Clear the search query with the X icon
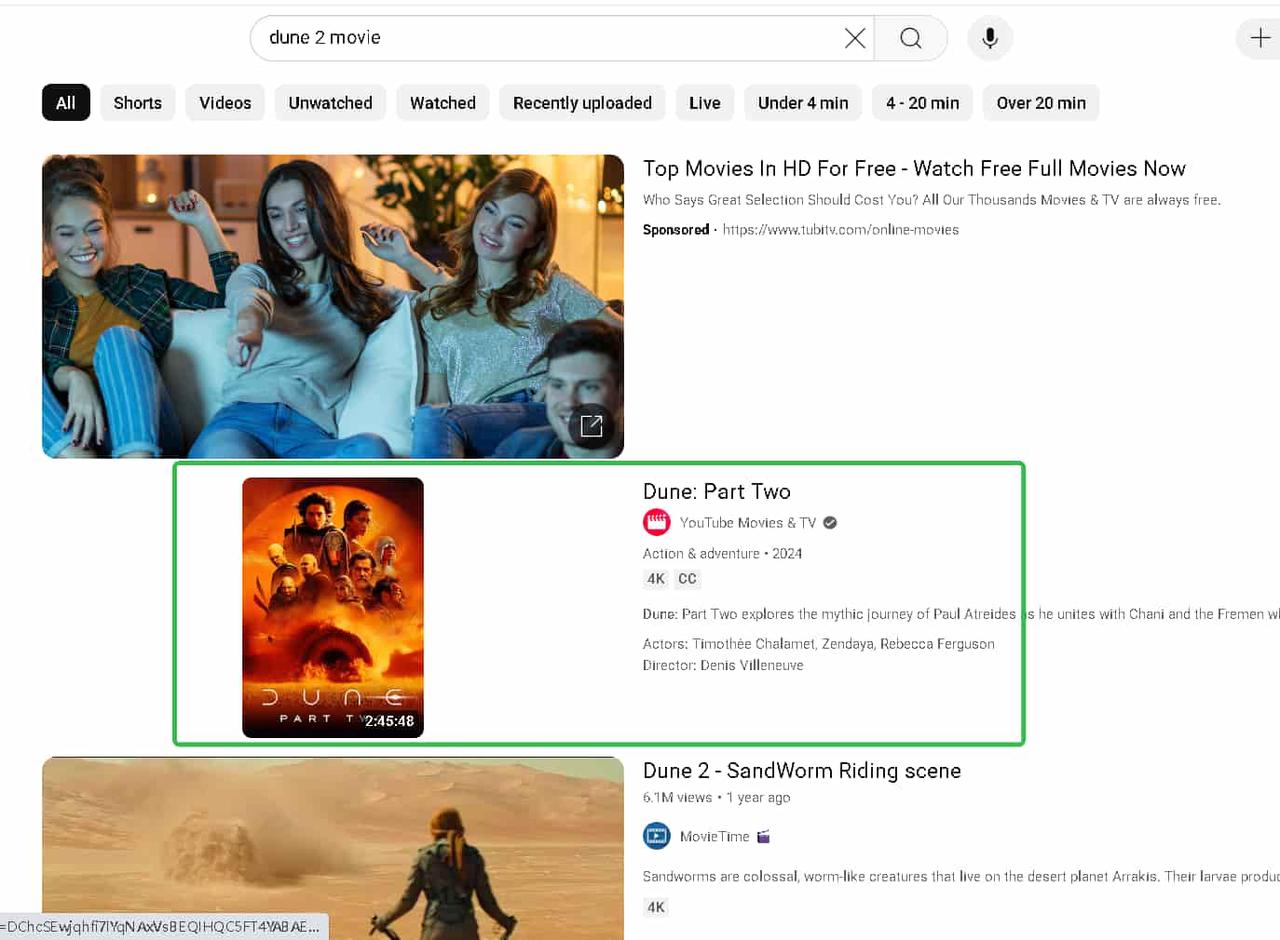Image resolution: width=1280 pixels, height=940 pixels. tap(854, 38)
